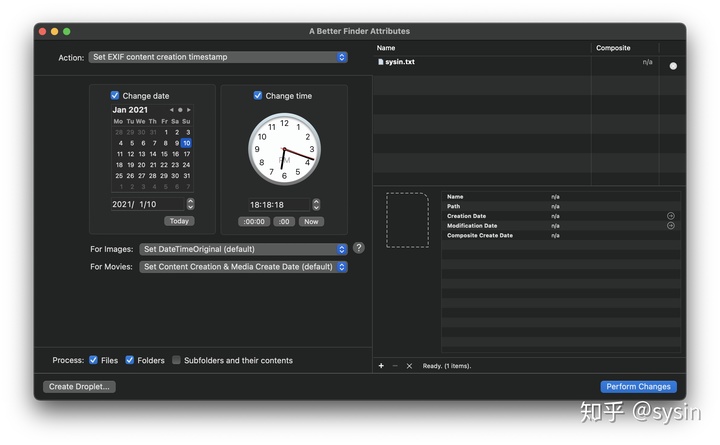Click the red close window button
This screenshot has height=445, width=720.
43,31
